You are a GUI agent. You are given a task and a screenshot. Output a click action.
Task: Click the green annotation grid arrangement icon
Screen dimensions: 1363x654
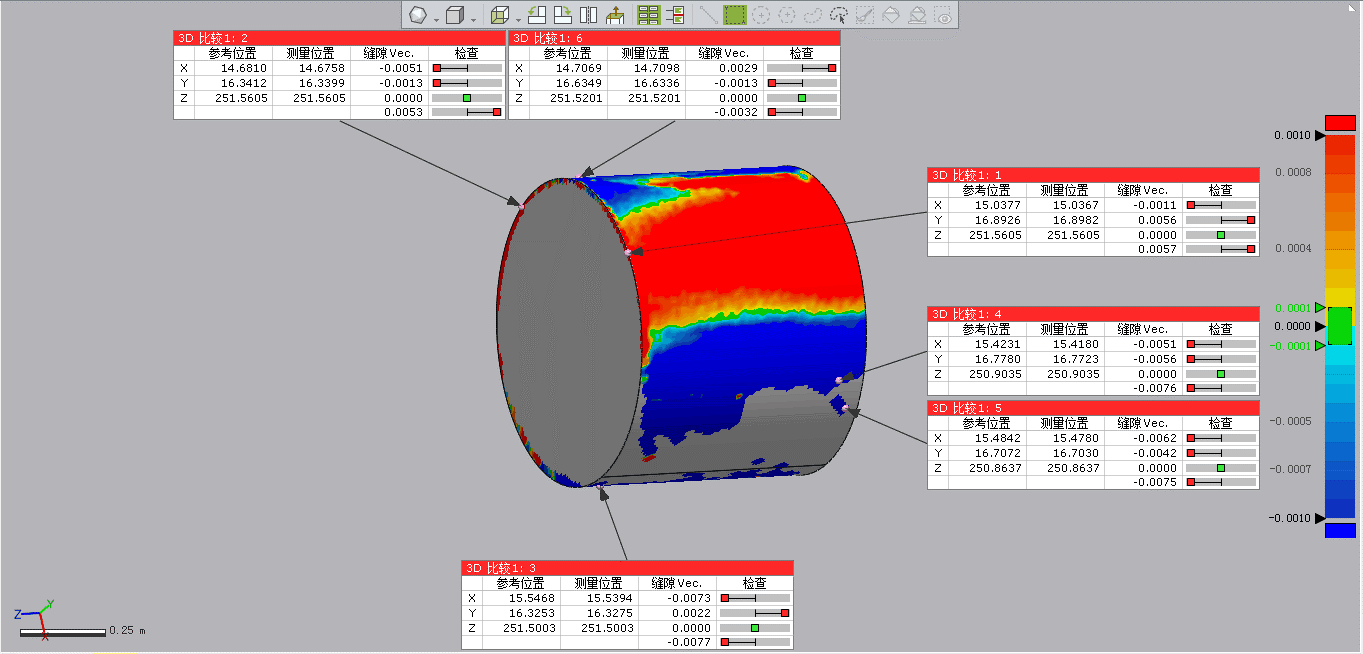click(x=648, y=15)
